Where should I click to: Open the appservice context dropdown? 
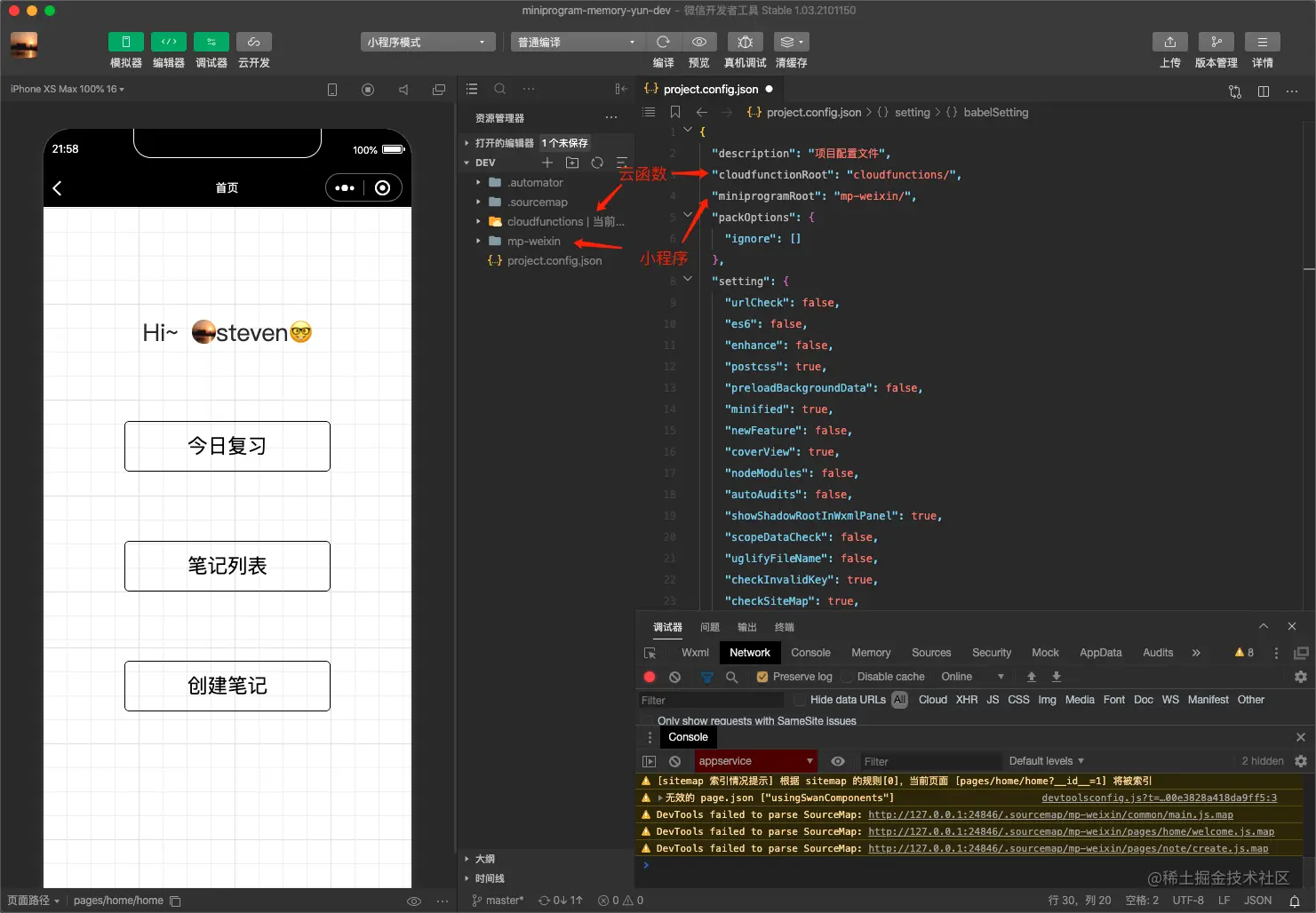coord(755,761)
